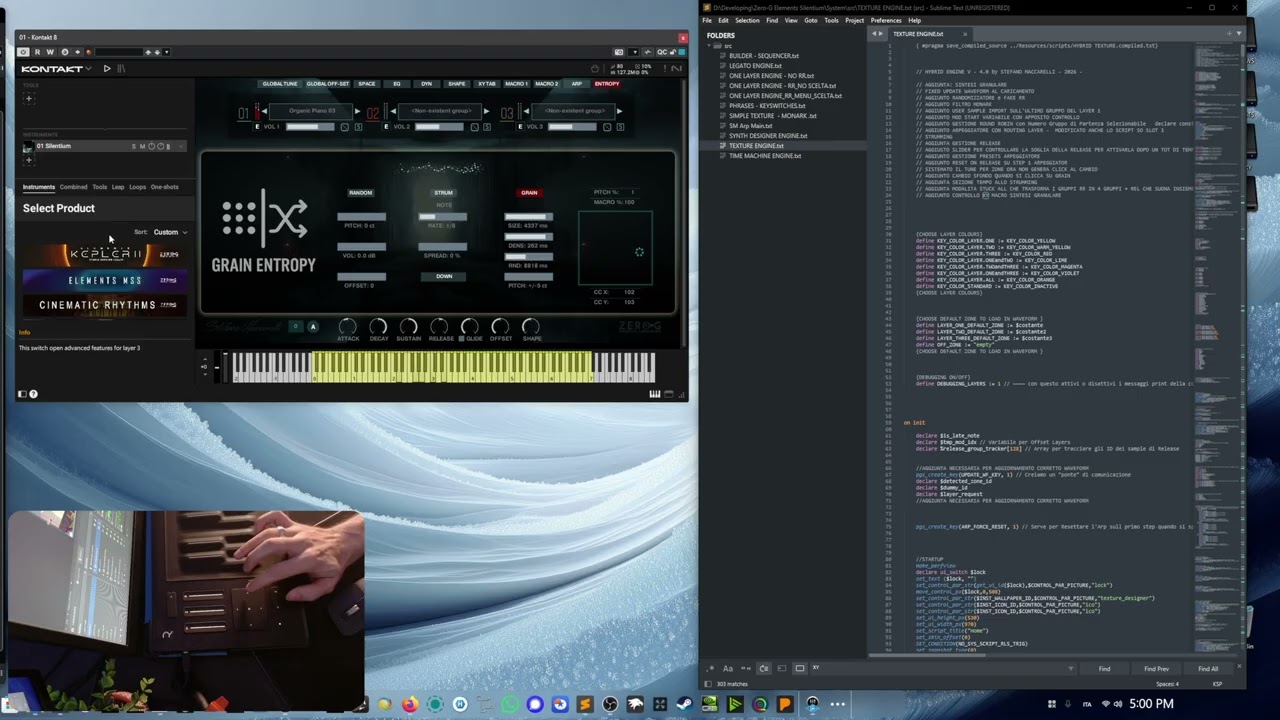This screenshot has width=1280, height=720.
Task: Toggle the E button for VOL 3 layer
Action: tap(519, 127)
